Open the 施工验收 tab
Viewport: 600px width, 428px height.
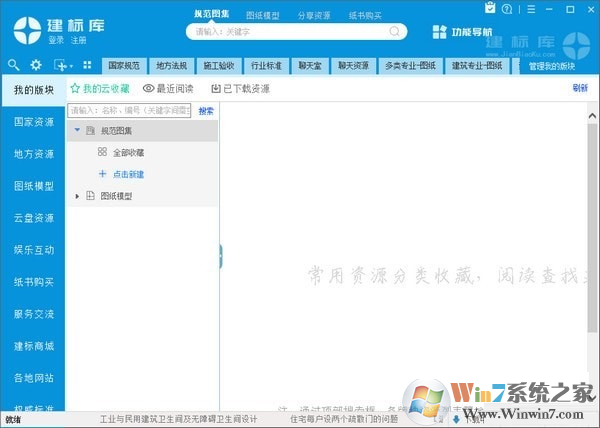[219, 66]
